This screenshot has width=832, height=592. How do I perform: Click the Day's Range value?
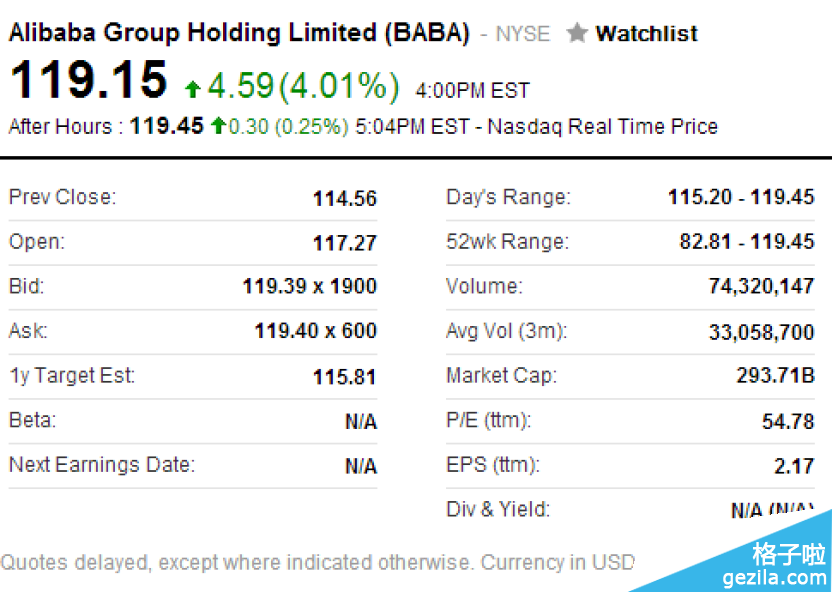click(x=741, y=197)
